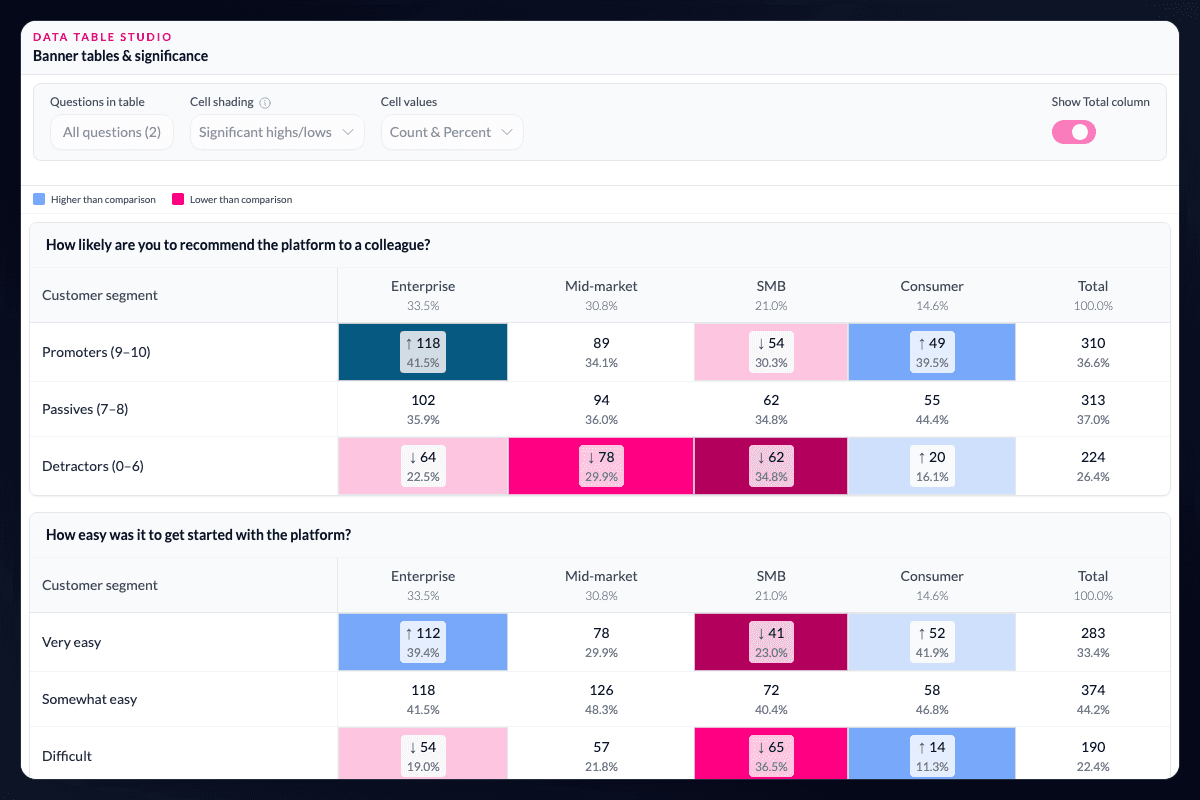Screen dimensions: 1200x800
Task: Select SMB Promoters cell showing 54
Action: coord(771,352)
